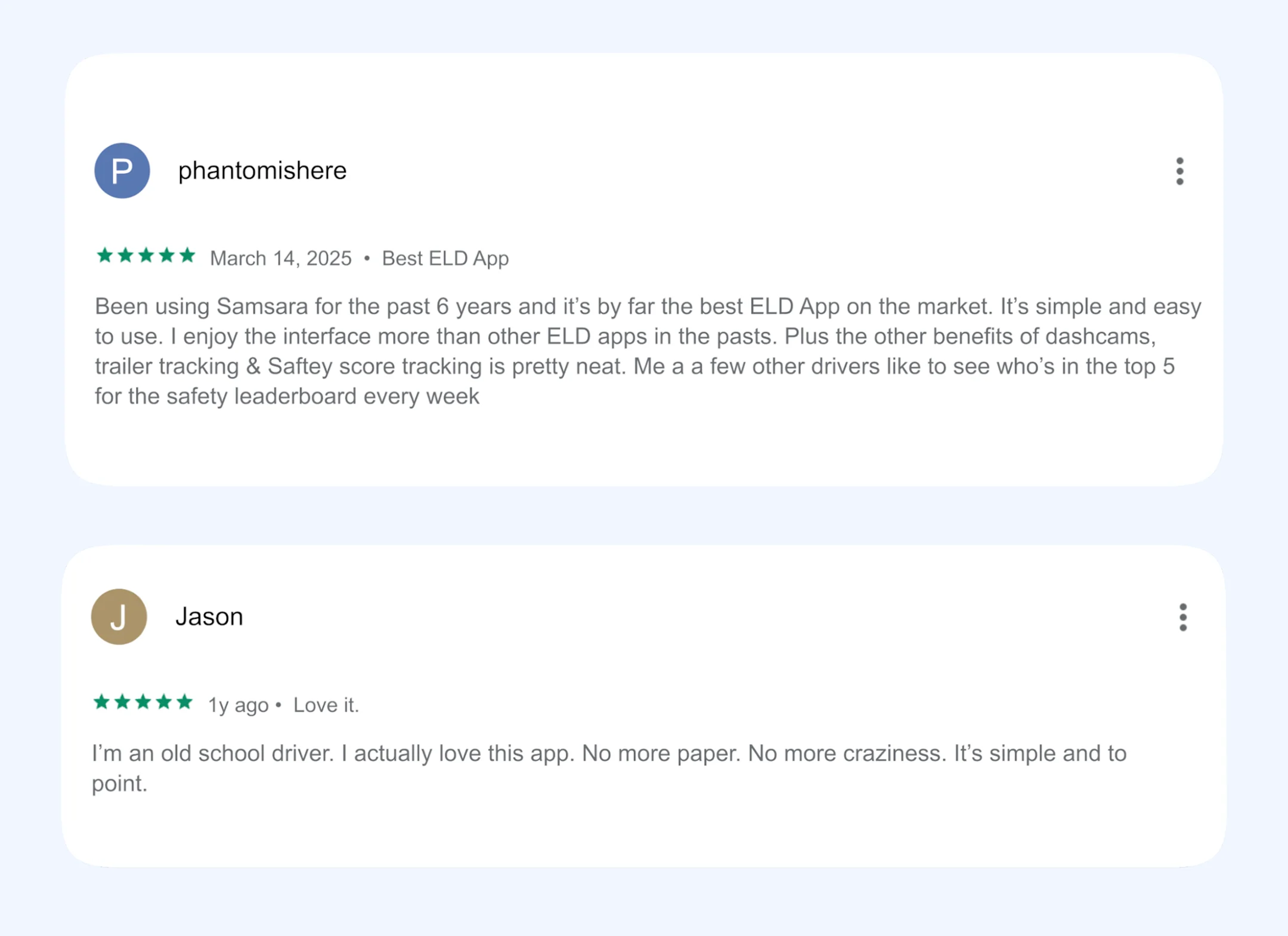Click the fourth star in phantomishere's review

(166, 256)
